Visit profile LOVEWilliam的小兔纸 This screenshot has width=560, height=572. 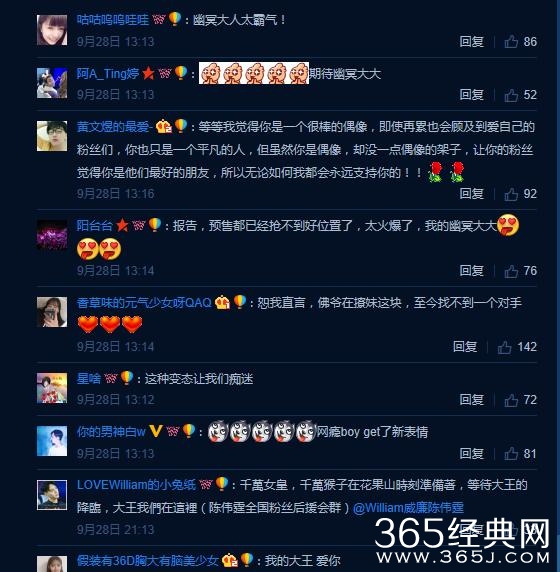coord(136,485)
